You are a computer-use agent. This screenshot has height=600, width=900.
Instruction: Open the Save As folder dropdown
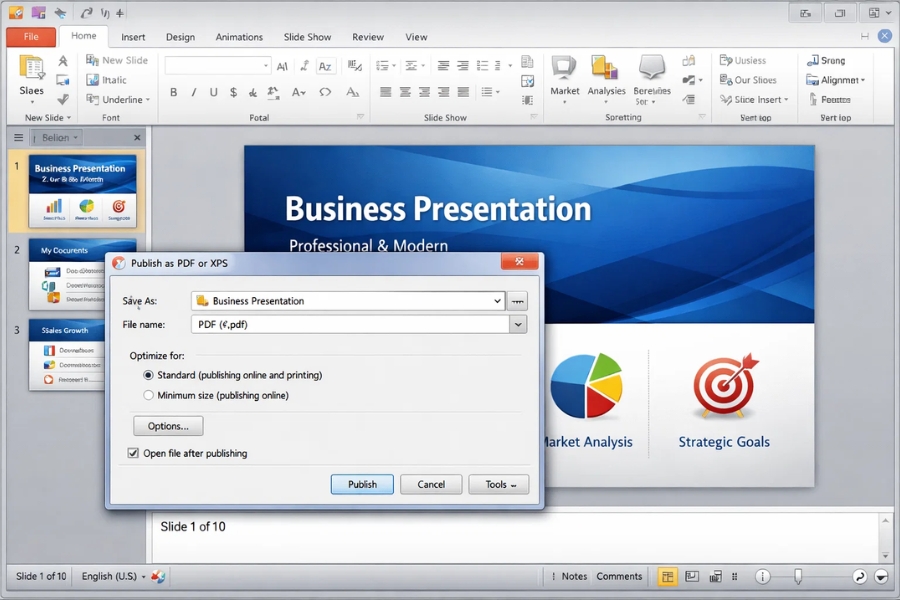point(498,300)
